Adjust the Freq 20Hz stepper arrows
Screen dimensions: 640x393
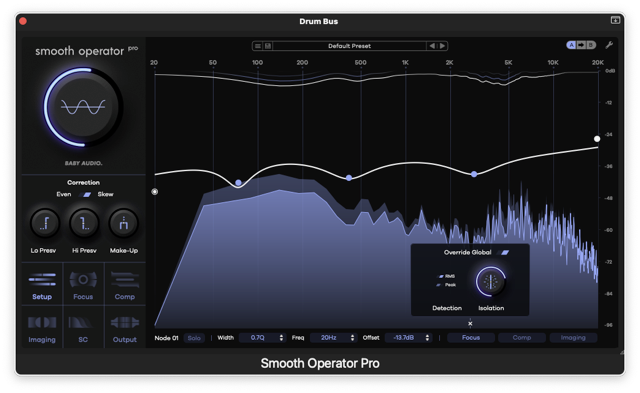(x=352, y=338)
